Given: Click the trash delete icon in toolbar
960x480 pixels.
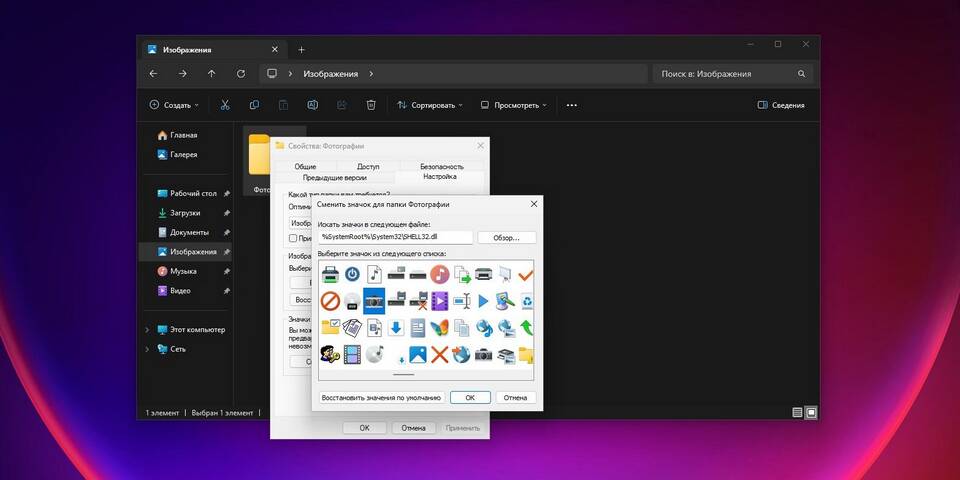Looking at the screenshot, I should (371, 105).
